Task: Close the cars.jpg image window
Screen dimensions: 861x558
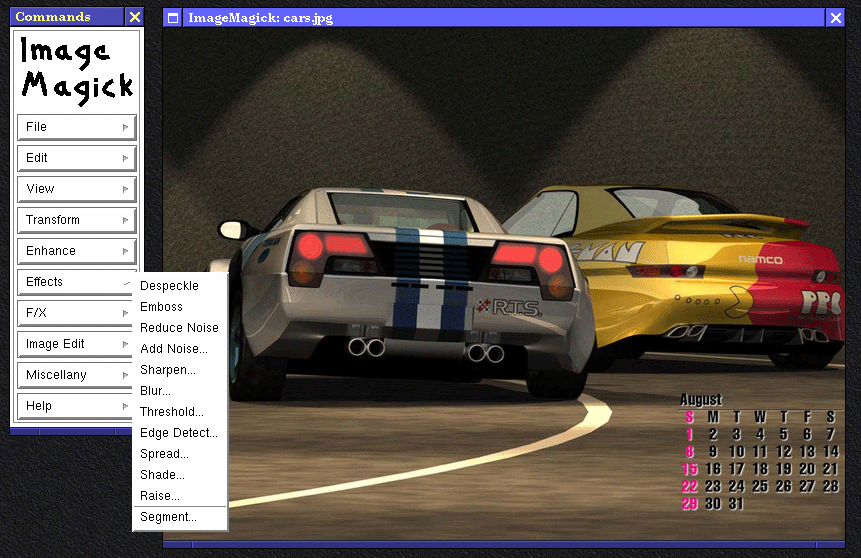Action: tap(835, 18)
